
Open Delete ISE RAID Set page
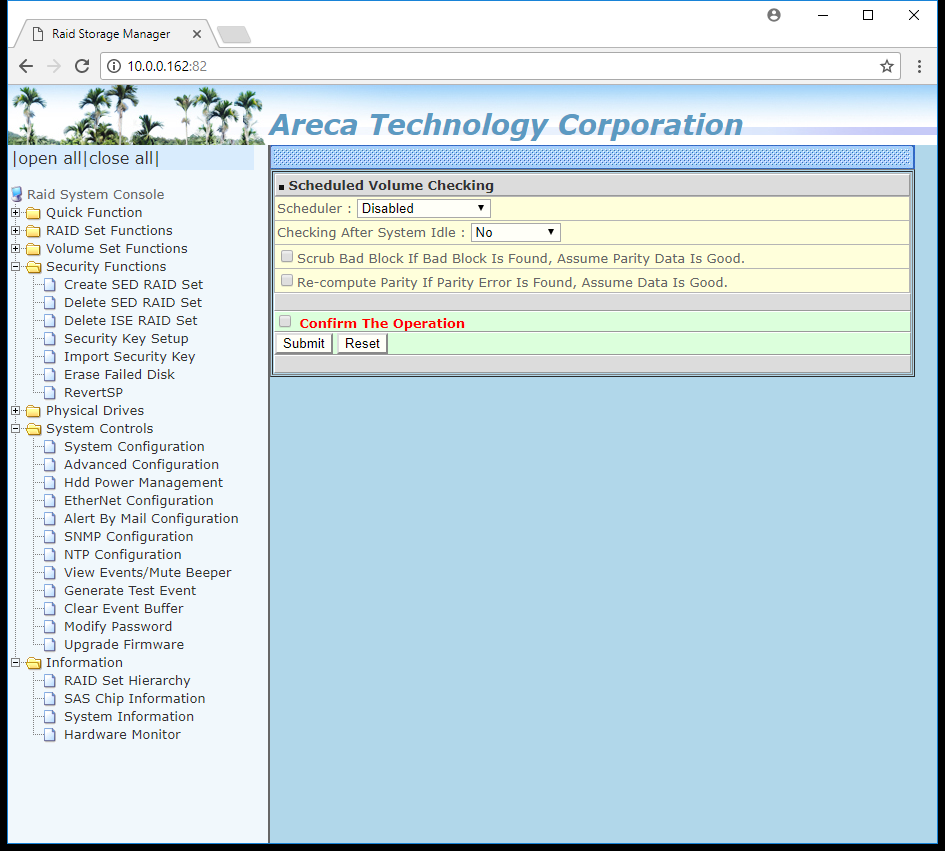click(x=130, y=321)
